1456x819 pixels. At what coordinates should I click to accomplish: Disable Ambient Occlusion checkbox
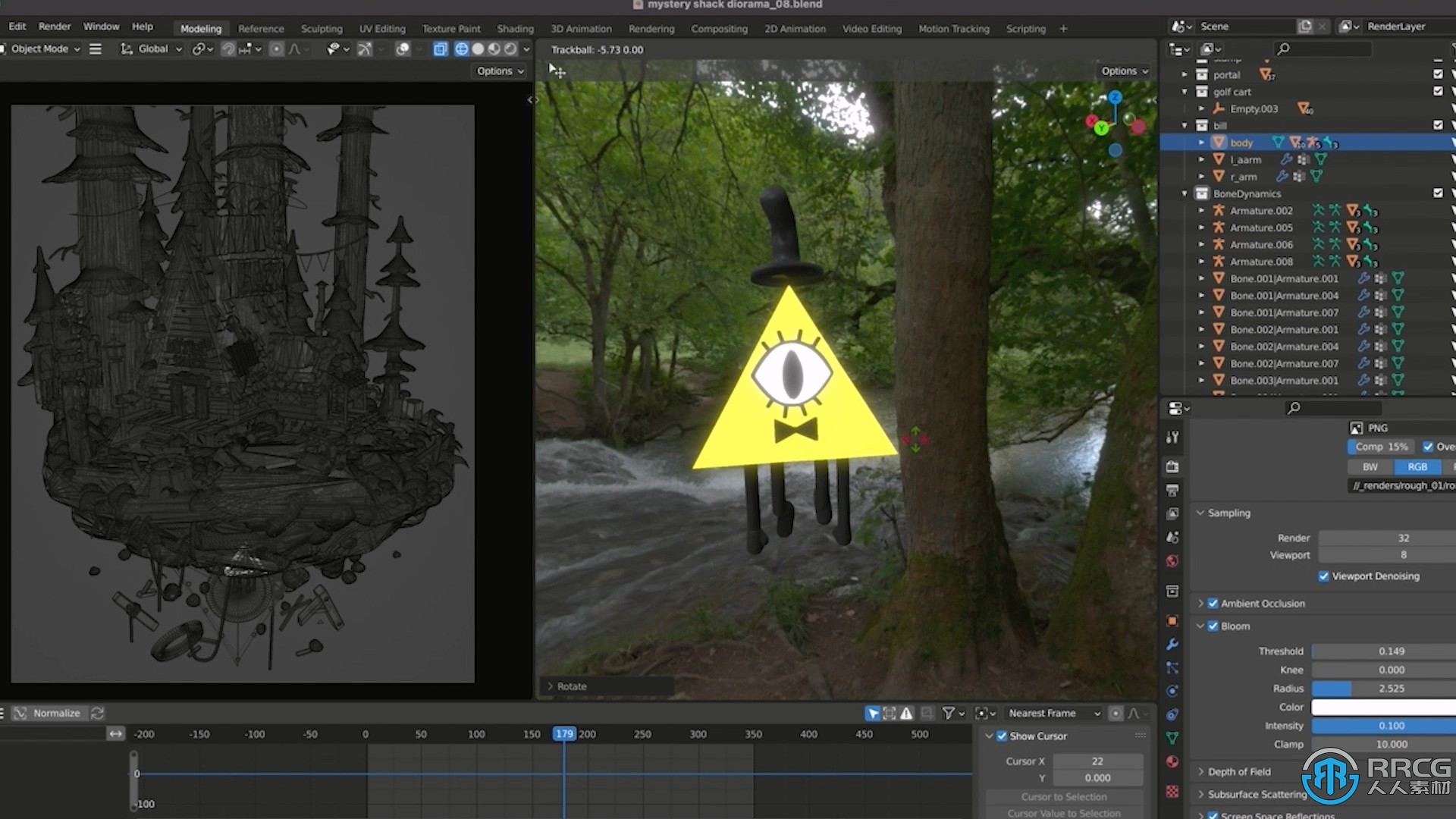(1213, 604)
